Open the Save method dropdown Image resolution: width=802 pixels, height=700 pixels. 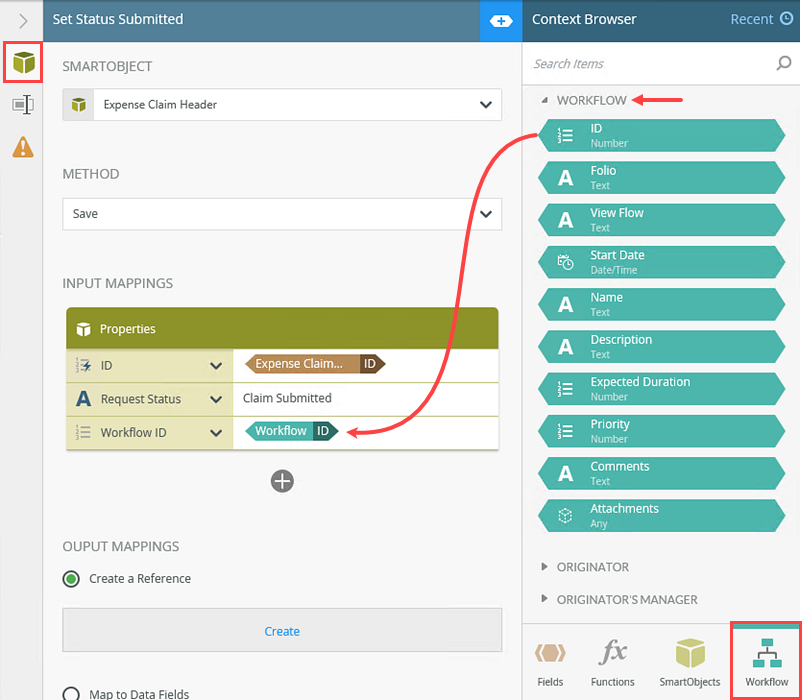coord(486,213)
